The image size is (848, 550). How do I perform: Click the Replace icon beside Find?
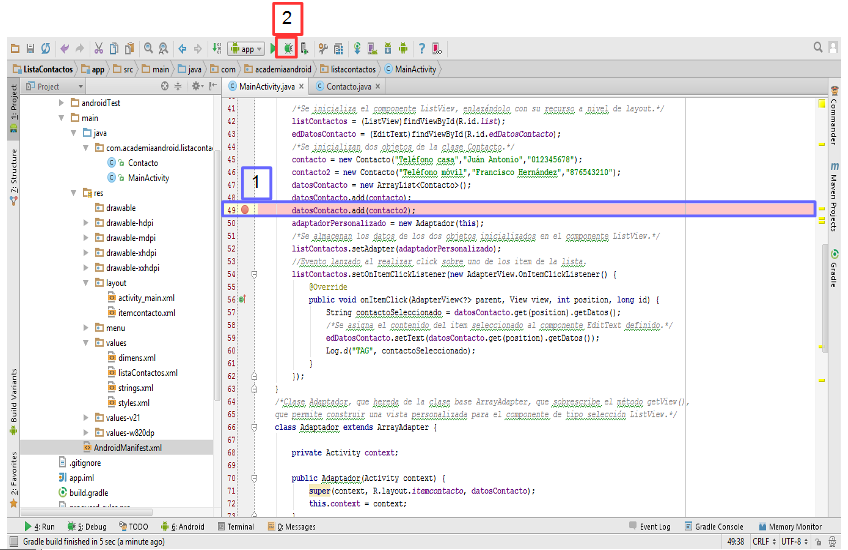[x=163, y=49]
